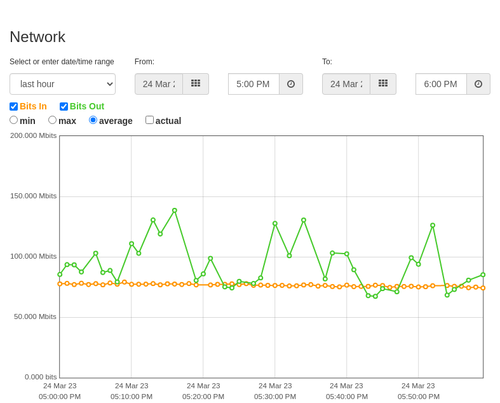
Task: Click the 05:20:00 PM time axis label
Action: (203, 397)
